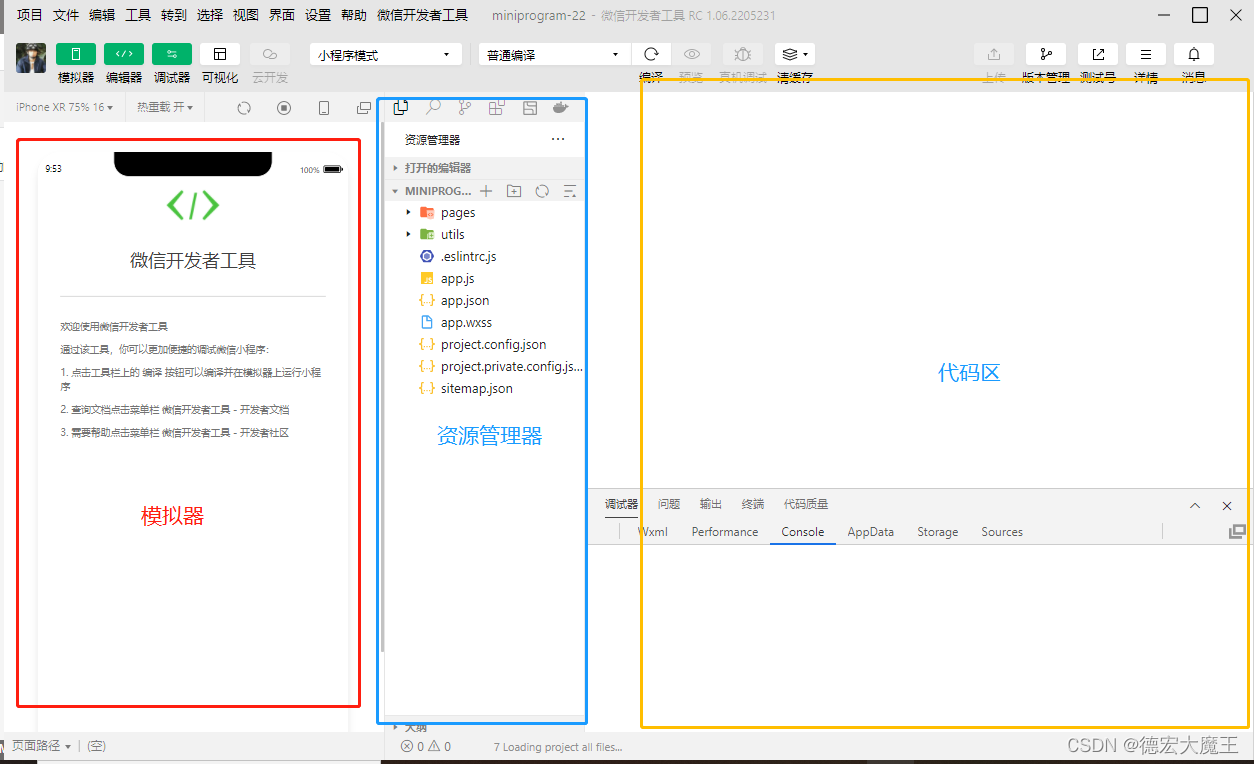
Task: Click the simulator stop icon
Action: point(284,108)
